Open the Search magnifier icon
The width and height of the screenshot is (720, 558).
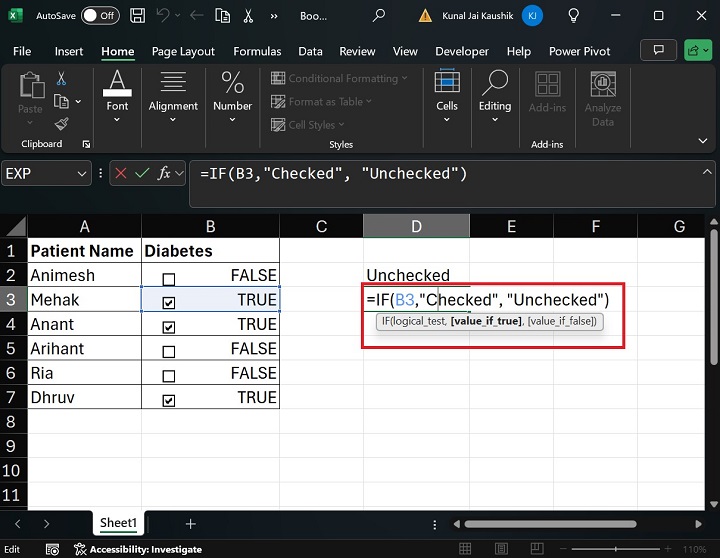(x=379, y=16)
